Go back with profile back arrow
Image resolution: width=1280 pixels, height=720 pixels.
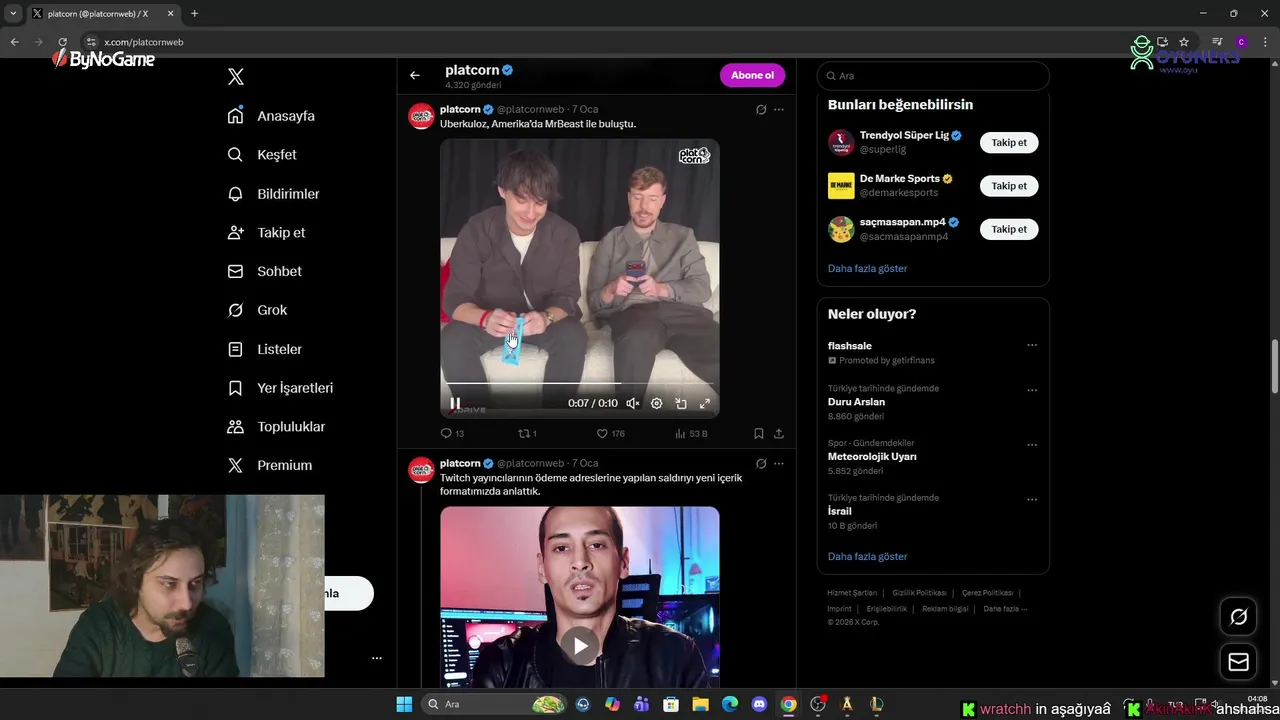point(415,75)
